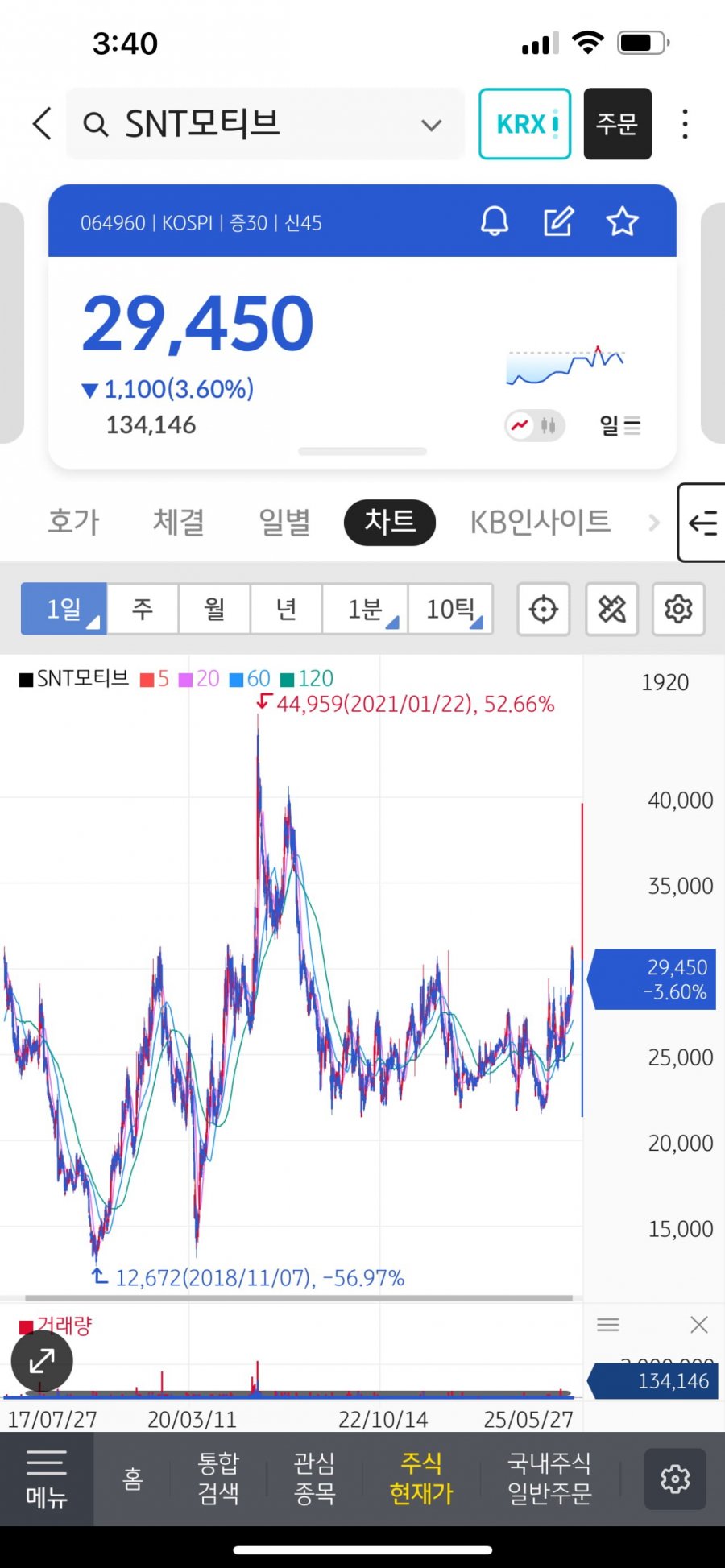Enable the crosshair target tool
The height and width of the screenshot is (1568, 725).
click(x=544, y=609)
